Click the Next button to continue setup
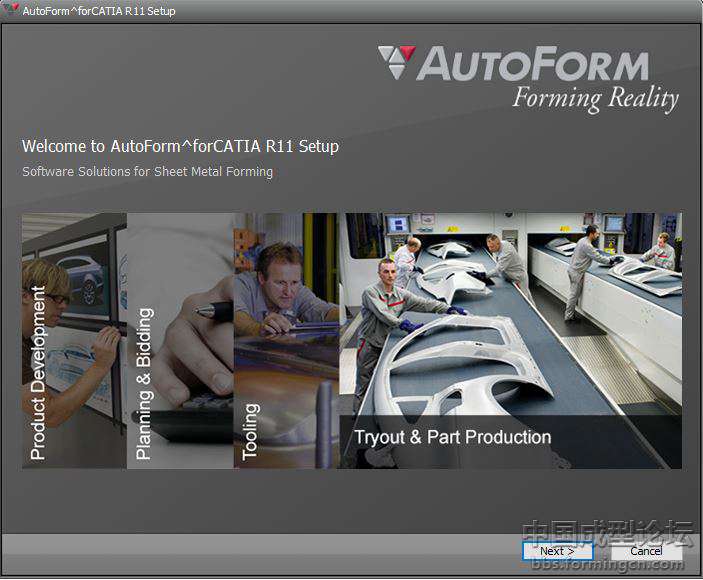703x580 pixels. pos(557,551)
